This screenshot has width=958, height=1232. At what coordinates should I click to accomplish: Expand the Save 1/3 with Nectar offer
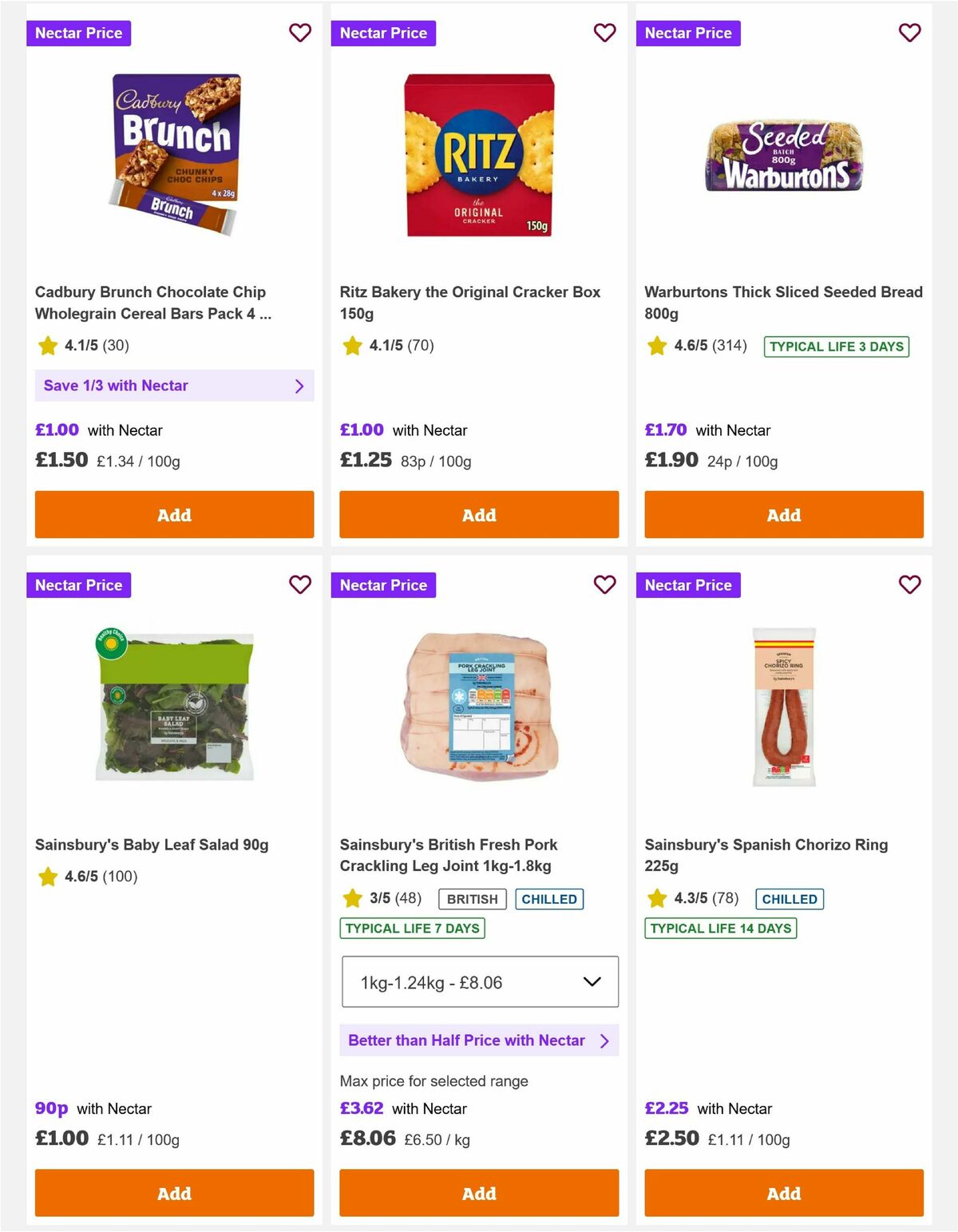(x=174, y=386)
